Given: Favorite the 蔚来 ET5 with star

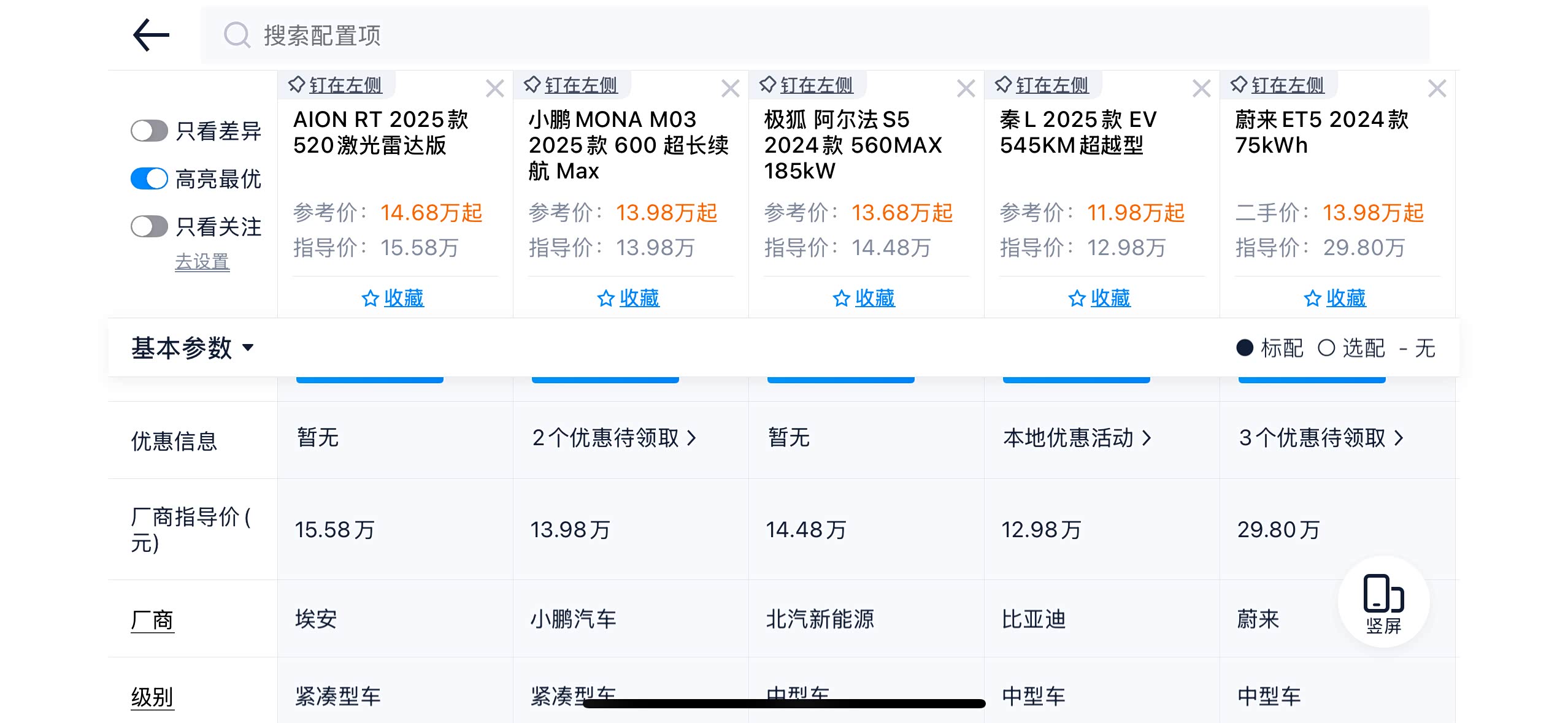Looking at the screenshot, I should 1335,298.
